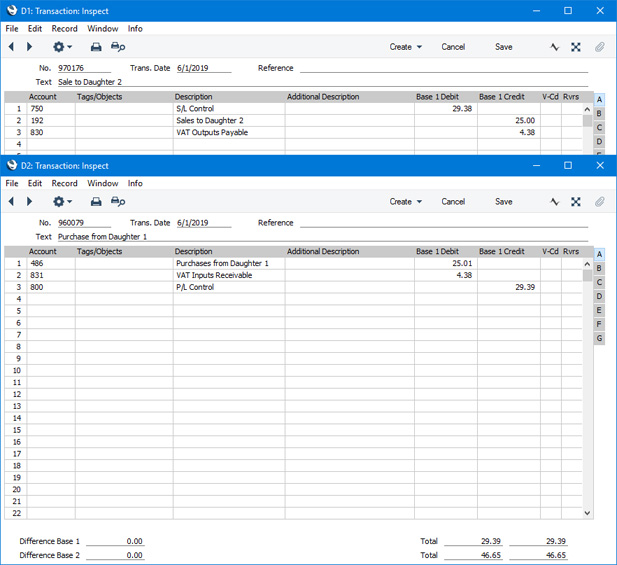Open File menu in D1 window

[x=12, y=29]
